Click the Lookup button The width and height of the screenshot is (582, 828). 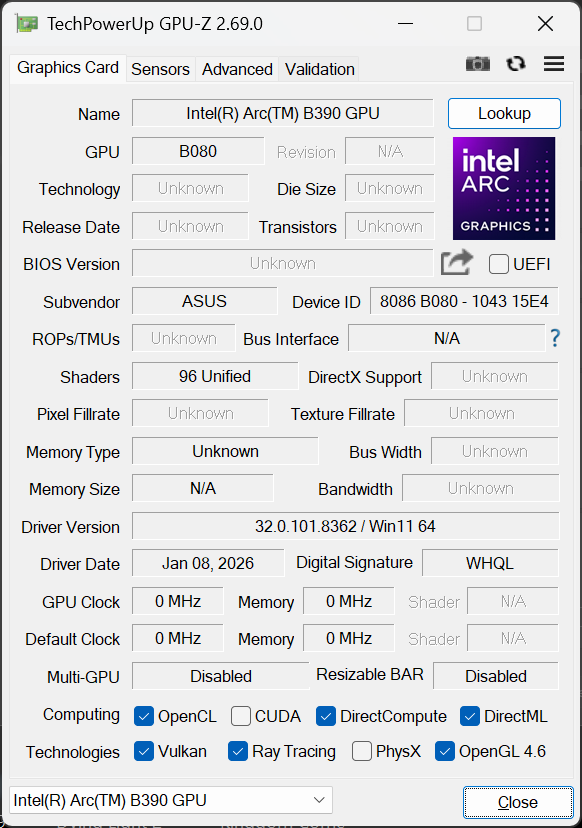pos(504,113)
